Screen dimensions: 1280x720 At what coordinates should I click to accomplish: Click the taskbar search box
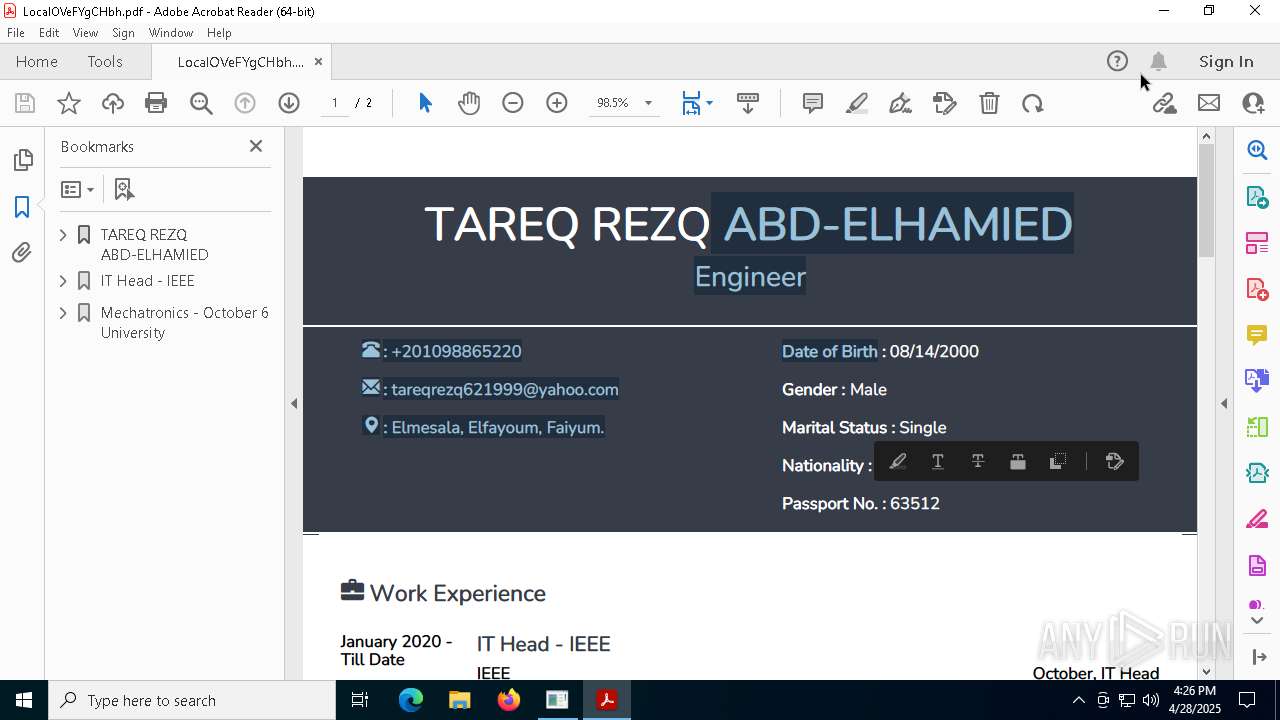tap(192, 700)
